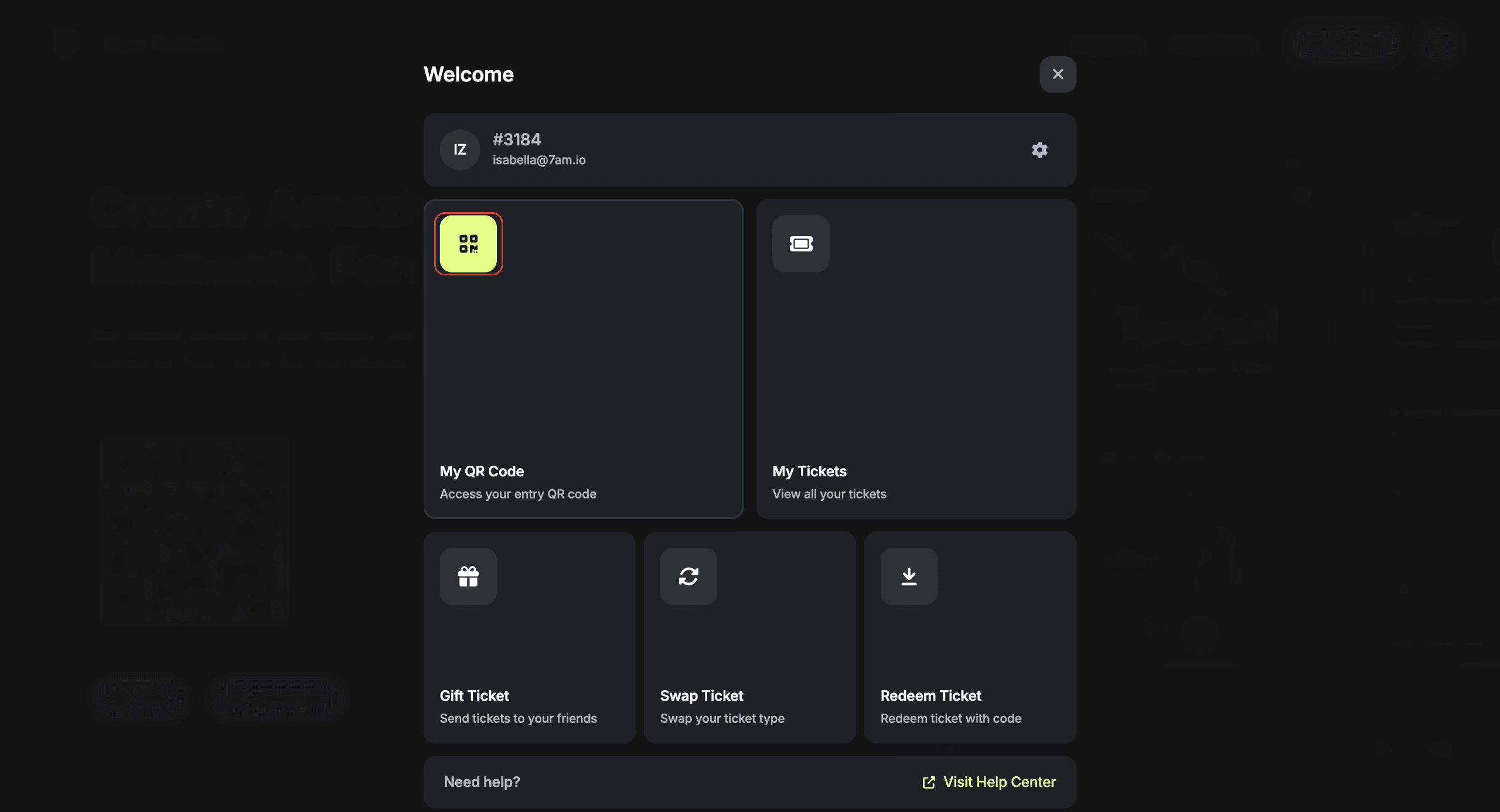The image size is (1500, 812).
Task: Click the isabella@7am.io email text
Action: [x=538, y=160]
